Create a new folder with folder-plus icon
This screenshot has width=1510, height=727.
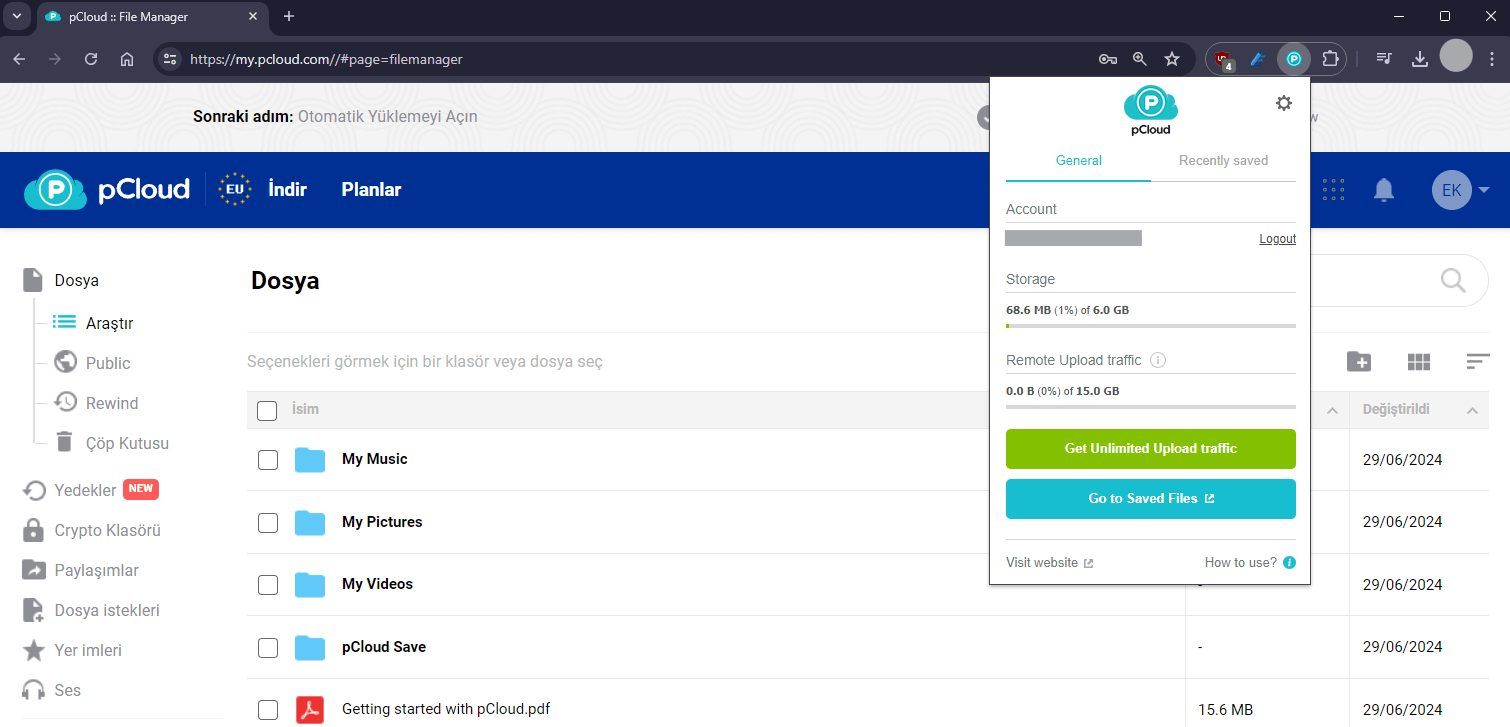[x=1359, y=362]
